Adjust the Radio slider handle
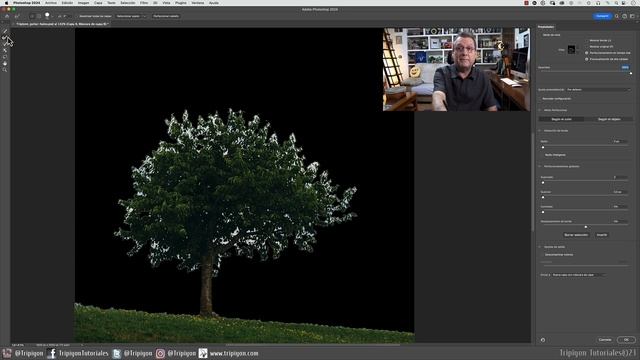 pos(543,147)
